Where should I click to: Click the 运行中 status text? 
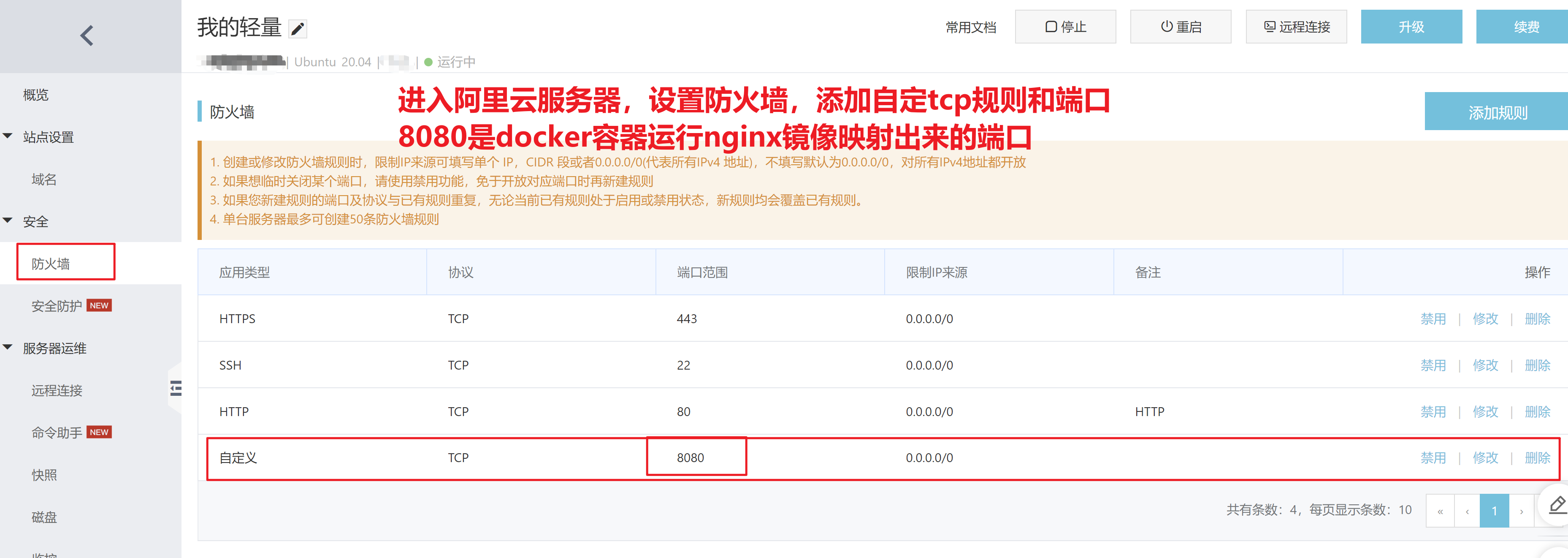coord(456,62)
